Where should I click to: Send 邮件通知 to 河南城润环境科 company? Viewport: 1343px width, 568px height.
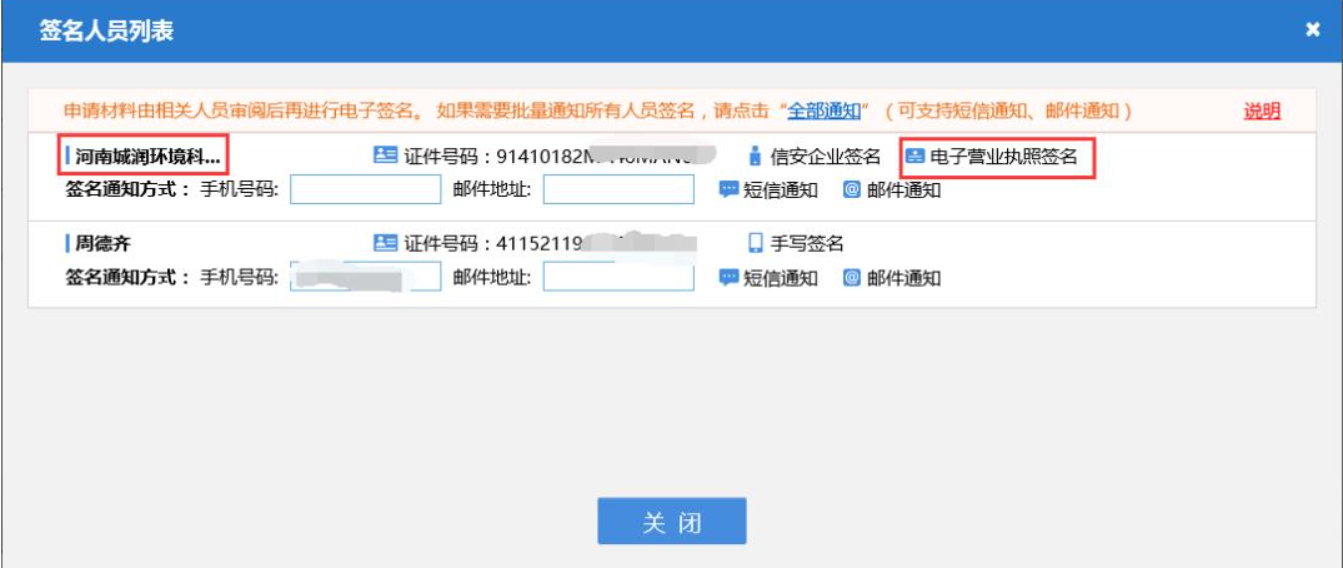click(891, 190)
